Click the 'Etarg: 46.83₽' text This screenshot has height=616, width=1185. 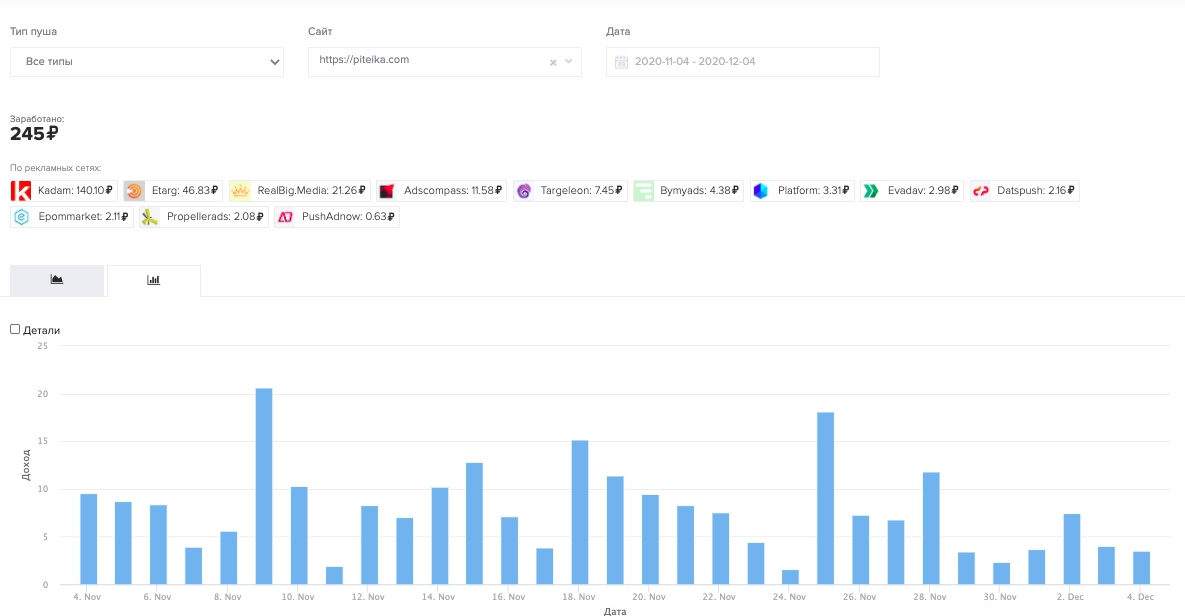184,190
